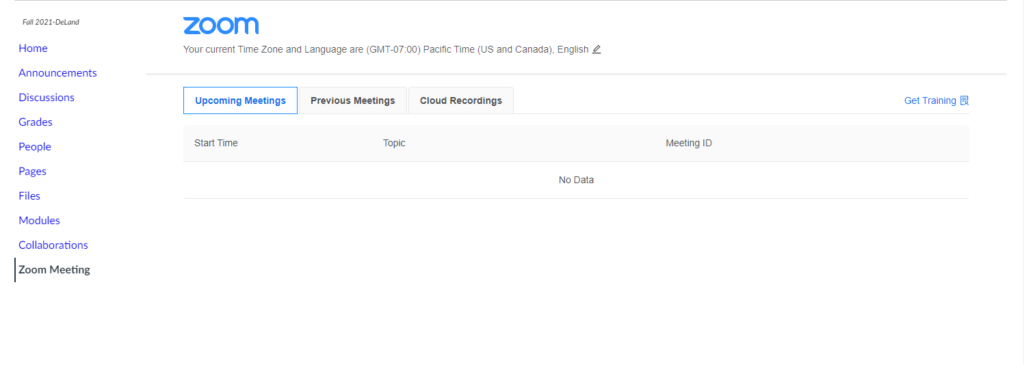View Grades in the course menu
1024x365 pixels.
pos(35,122)
